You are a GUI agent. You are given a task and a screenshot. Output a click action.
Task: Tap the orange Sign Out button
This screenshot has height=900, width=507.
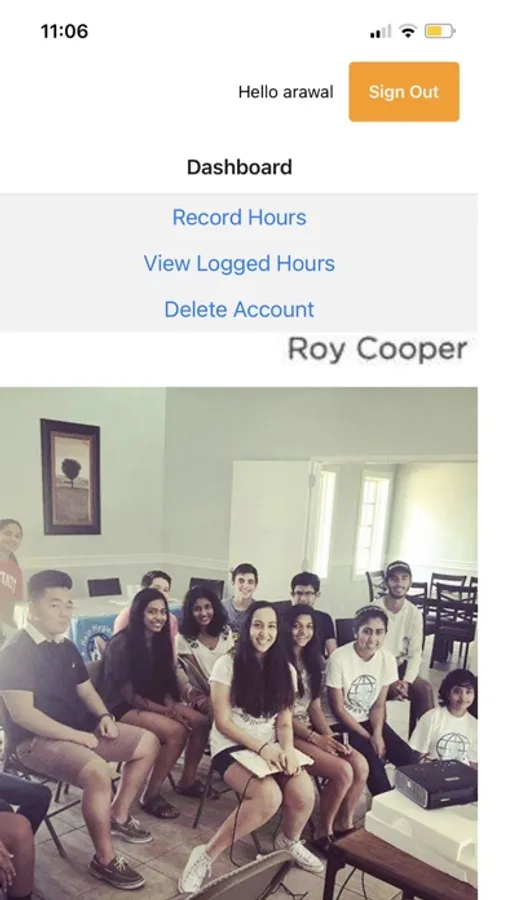404,92
